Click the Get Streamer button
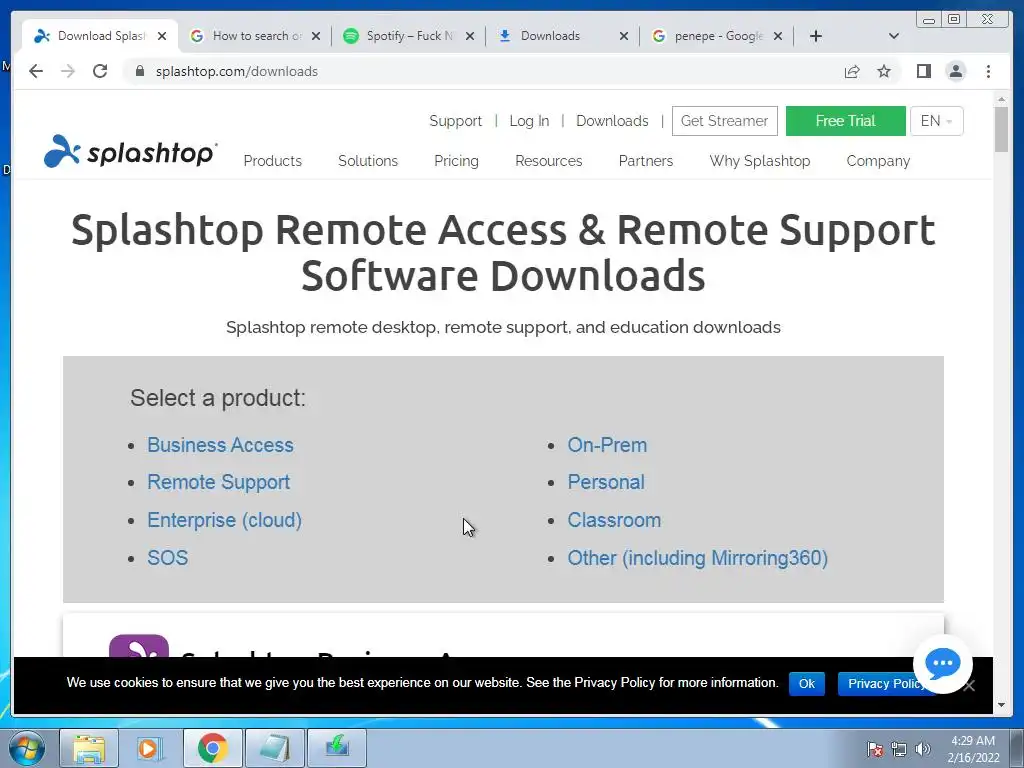This screenshot has width=1024, height=768. pos(724,121)
